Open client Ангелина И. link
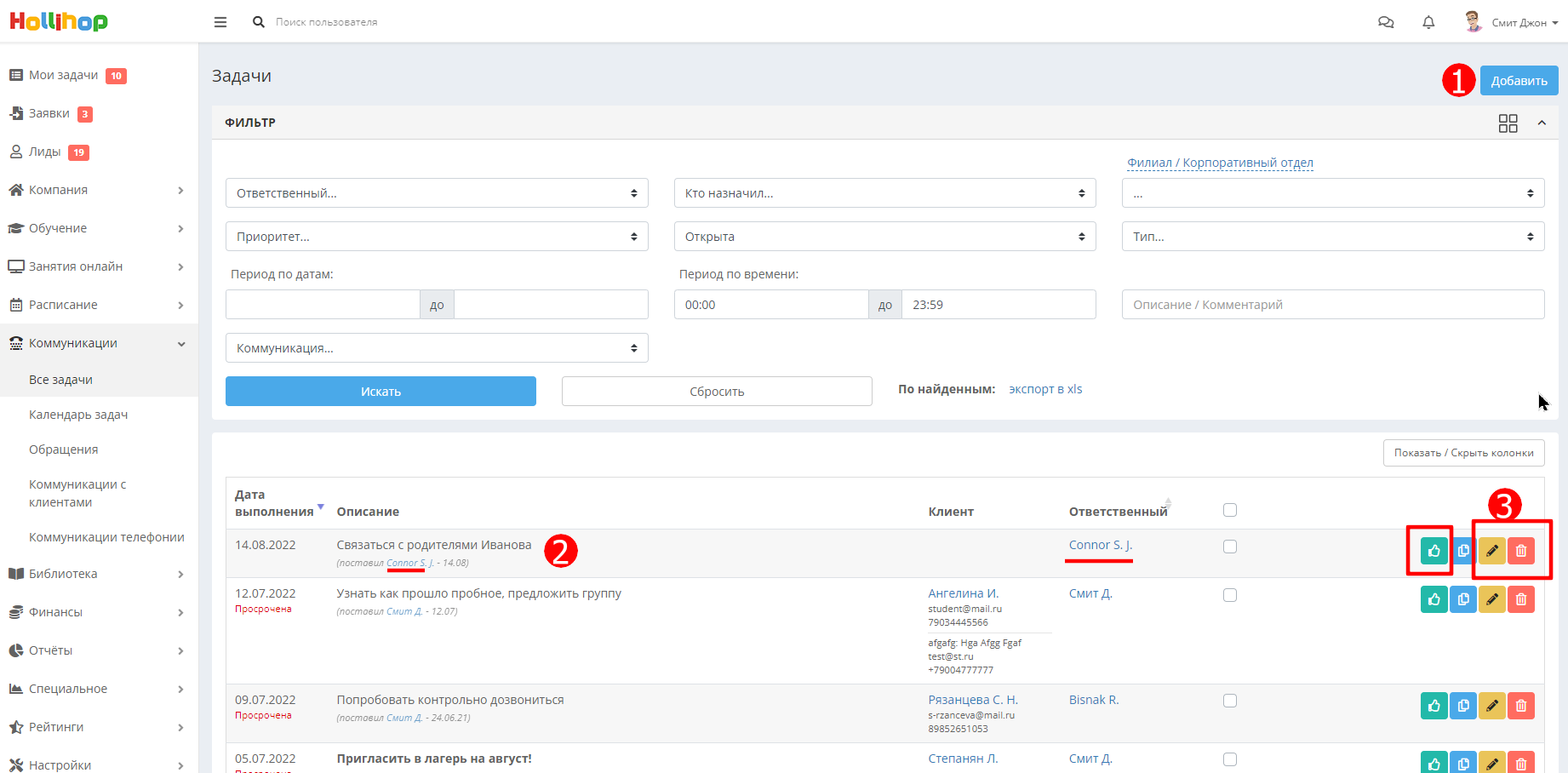Image resolution: width=1568 pixels, height=773 pixels. 963,593
